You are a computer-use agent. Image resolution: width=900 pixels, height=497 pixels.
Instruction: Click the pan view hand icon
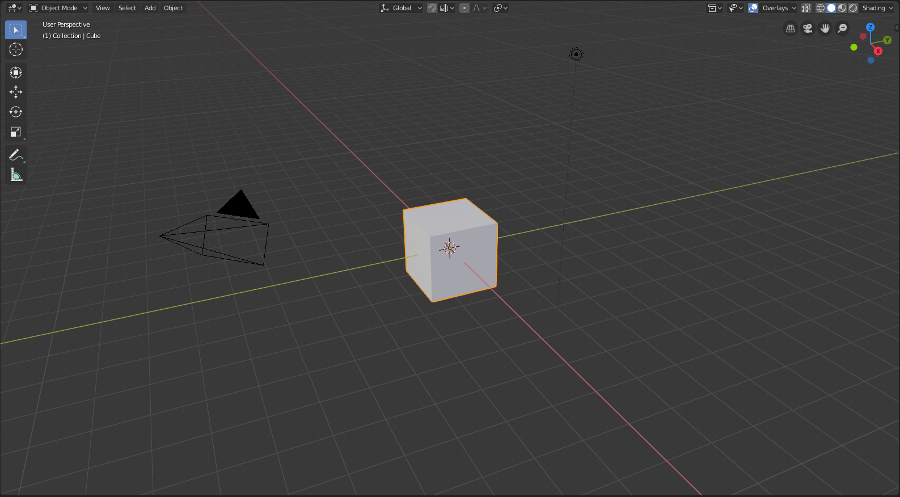pos(825,28)
